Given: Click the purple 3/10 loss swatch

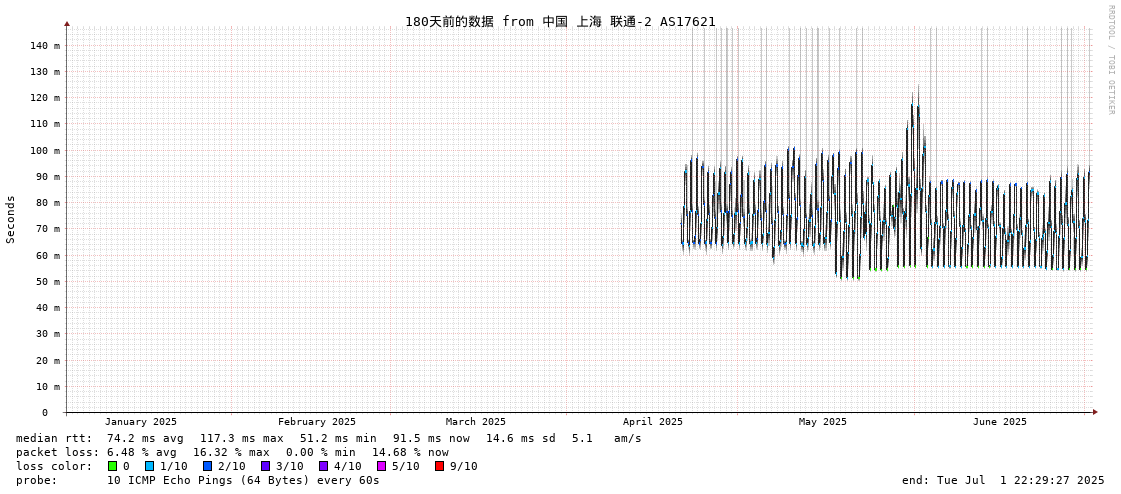Looking at the screenshot, I should 265,466.
